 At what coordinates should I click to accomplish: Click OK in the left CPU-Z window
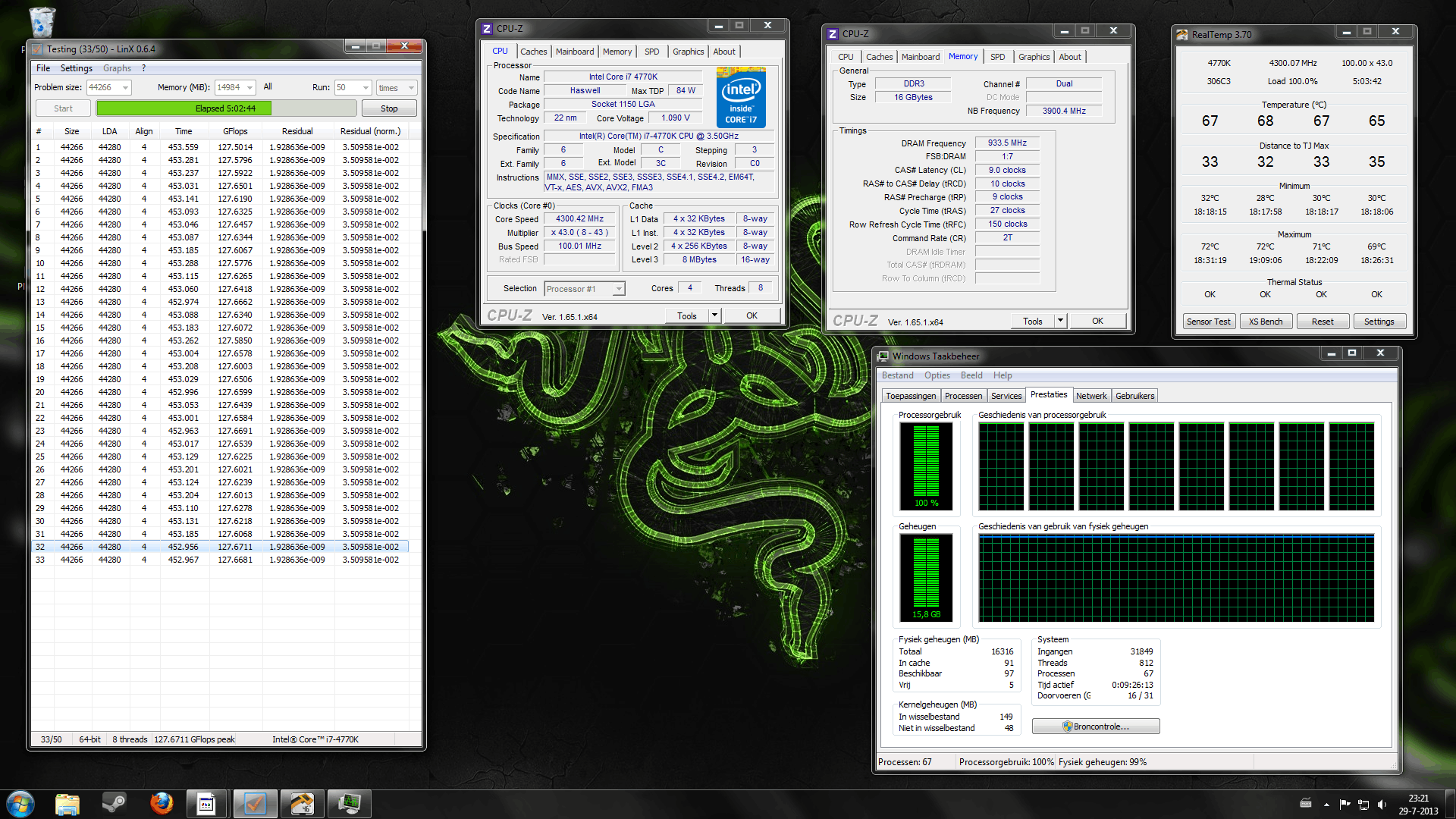752,315
